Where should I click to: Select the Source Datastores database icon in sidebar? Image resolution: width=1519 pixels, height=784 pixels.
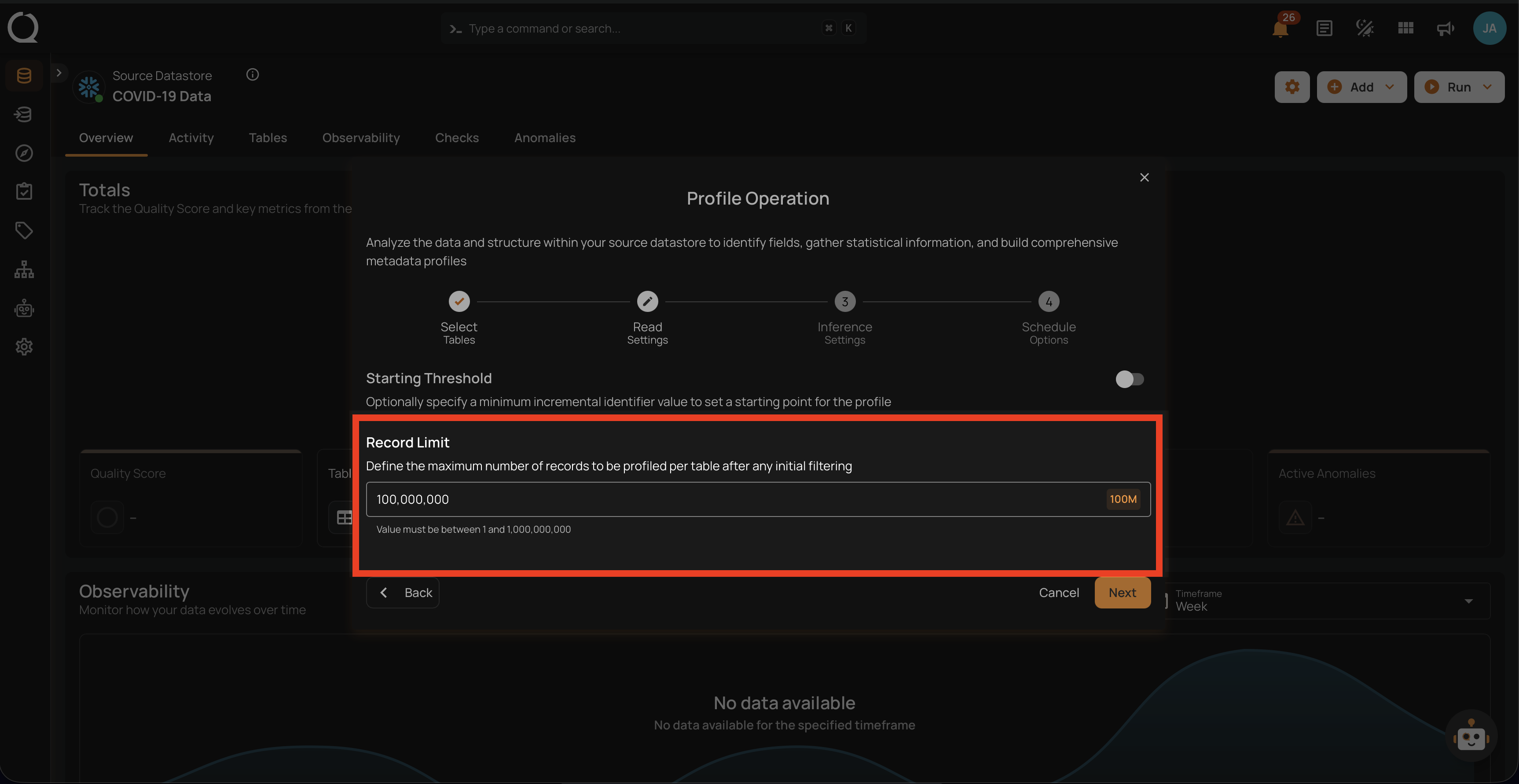pyautogui.click(x=24, y=75)
